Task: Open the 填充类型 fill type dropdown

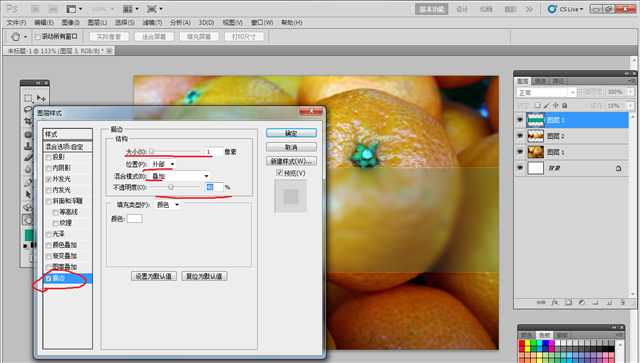Action: [x=167, y=205]
